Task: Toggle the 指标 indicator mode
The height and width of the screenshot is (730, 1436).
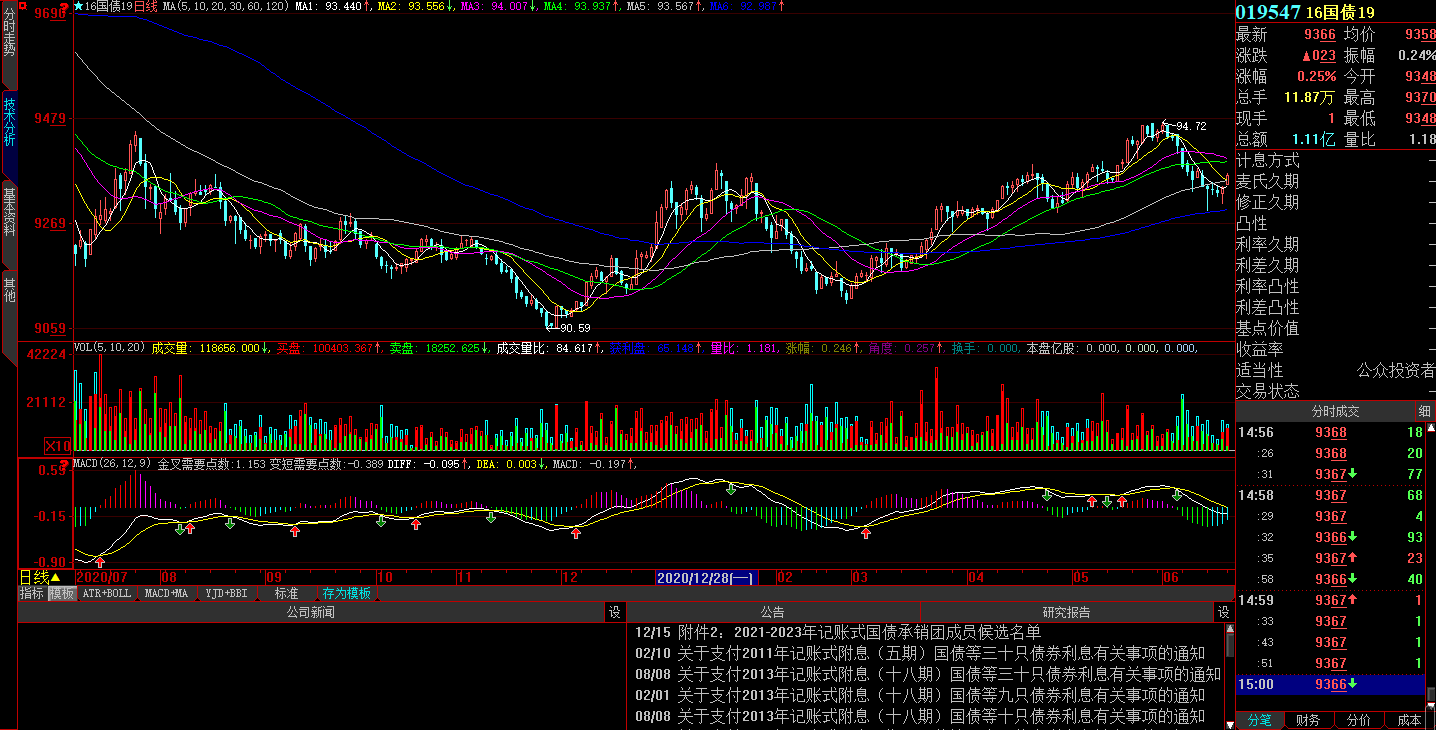Action: pos(32,593)
